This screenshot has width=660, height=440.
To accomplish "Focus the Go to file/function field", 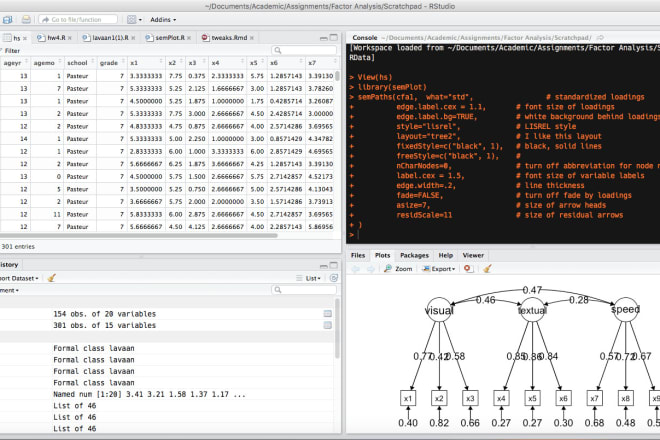I will [77, 19].
